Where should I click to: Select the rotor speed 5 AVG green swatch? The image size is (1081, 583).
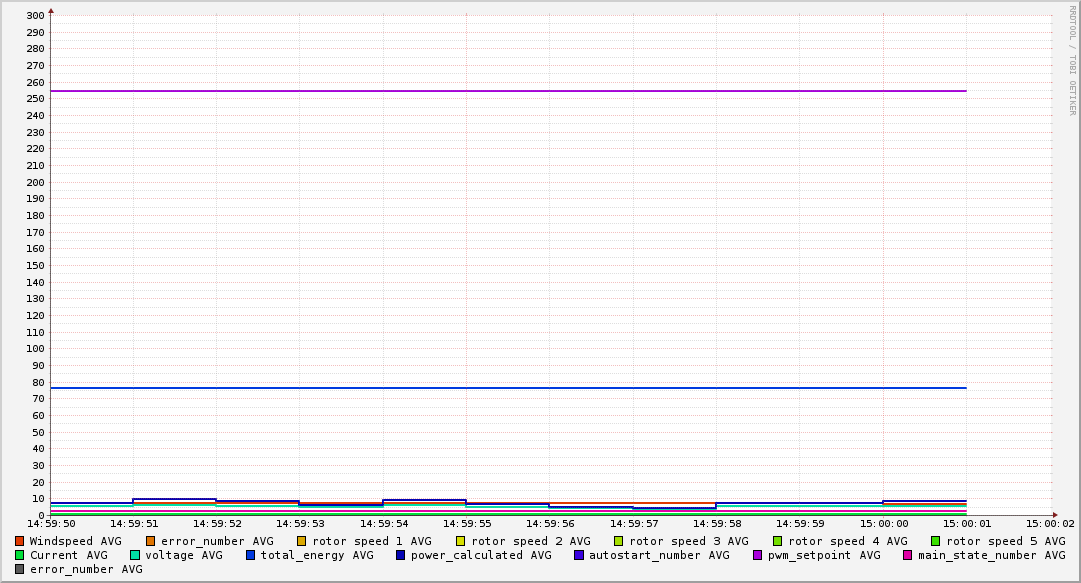pyautogui.click(x=936, y=542)
